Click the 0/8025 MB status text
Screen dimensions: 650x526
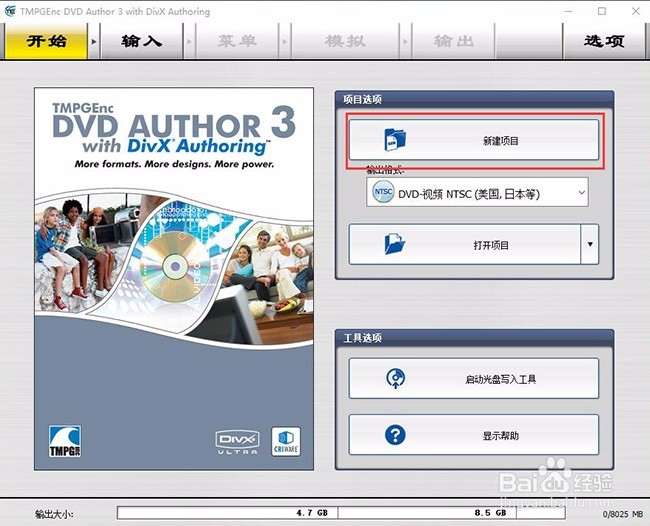point(622,514)
